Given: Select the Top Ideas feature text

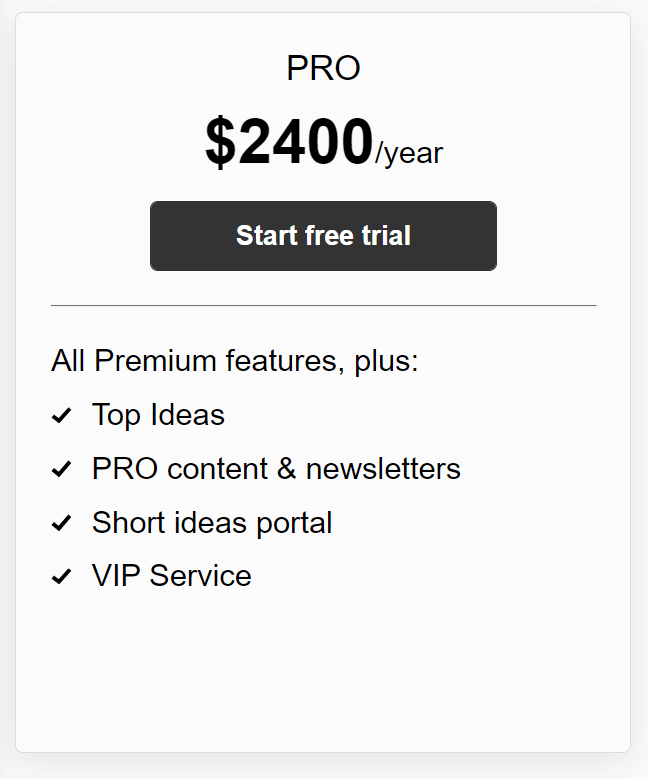Looking at the screenshot, I should pos(158,415).
